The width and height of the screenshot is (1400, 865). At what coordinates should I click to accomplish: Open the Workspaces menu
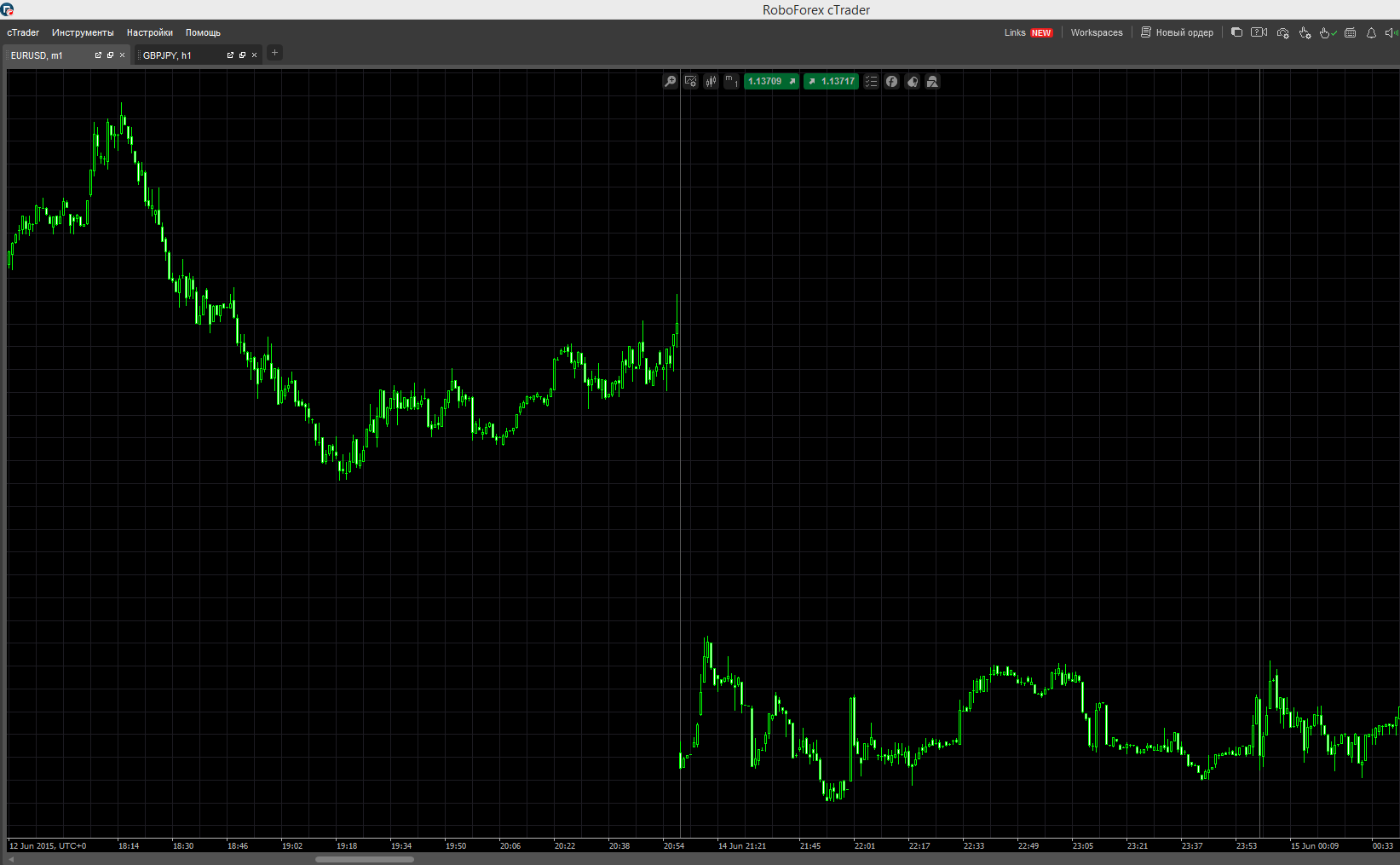(1097, 32)
